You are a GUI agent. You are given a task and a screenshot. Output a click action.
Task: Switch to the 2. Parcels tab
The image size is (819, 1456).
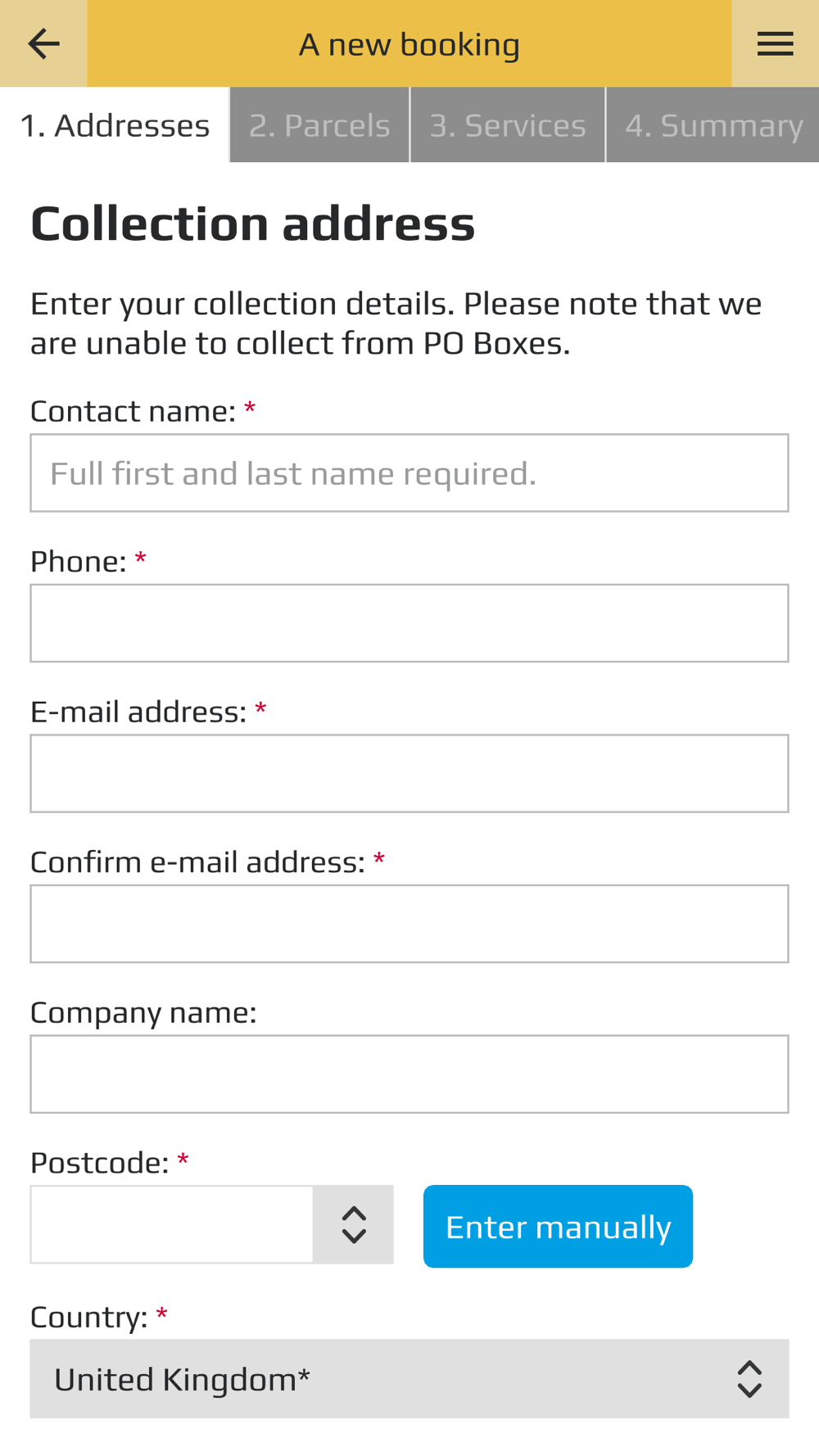point(319,125)
